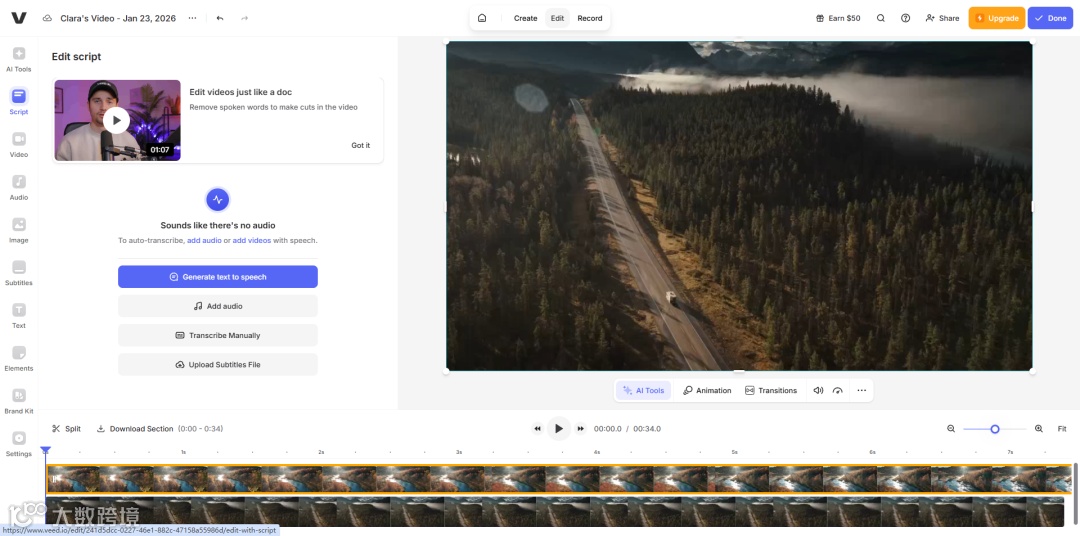Open the project name more options menu

192,18
